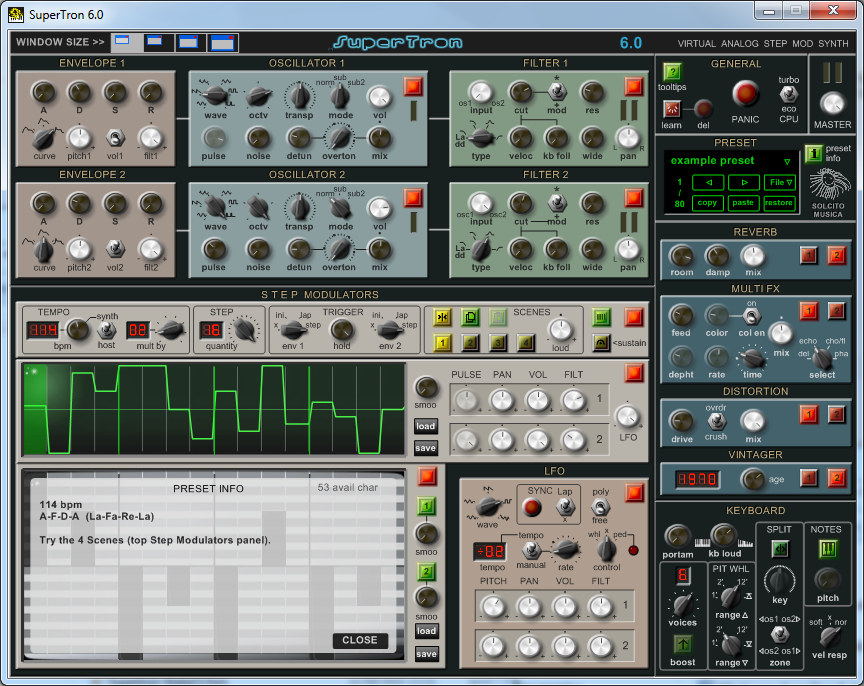Screen dimensions: 864x686
Task: Select scene 3 in the Scenes panel
Action: click(498, 343)
